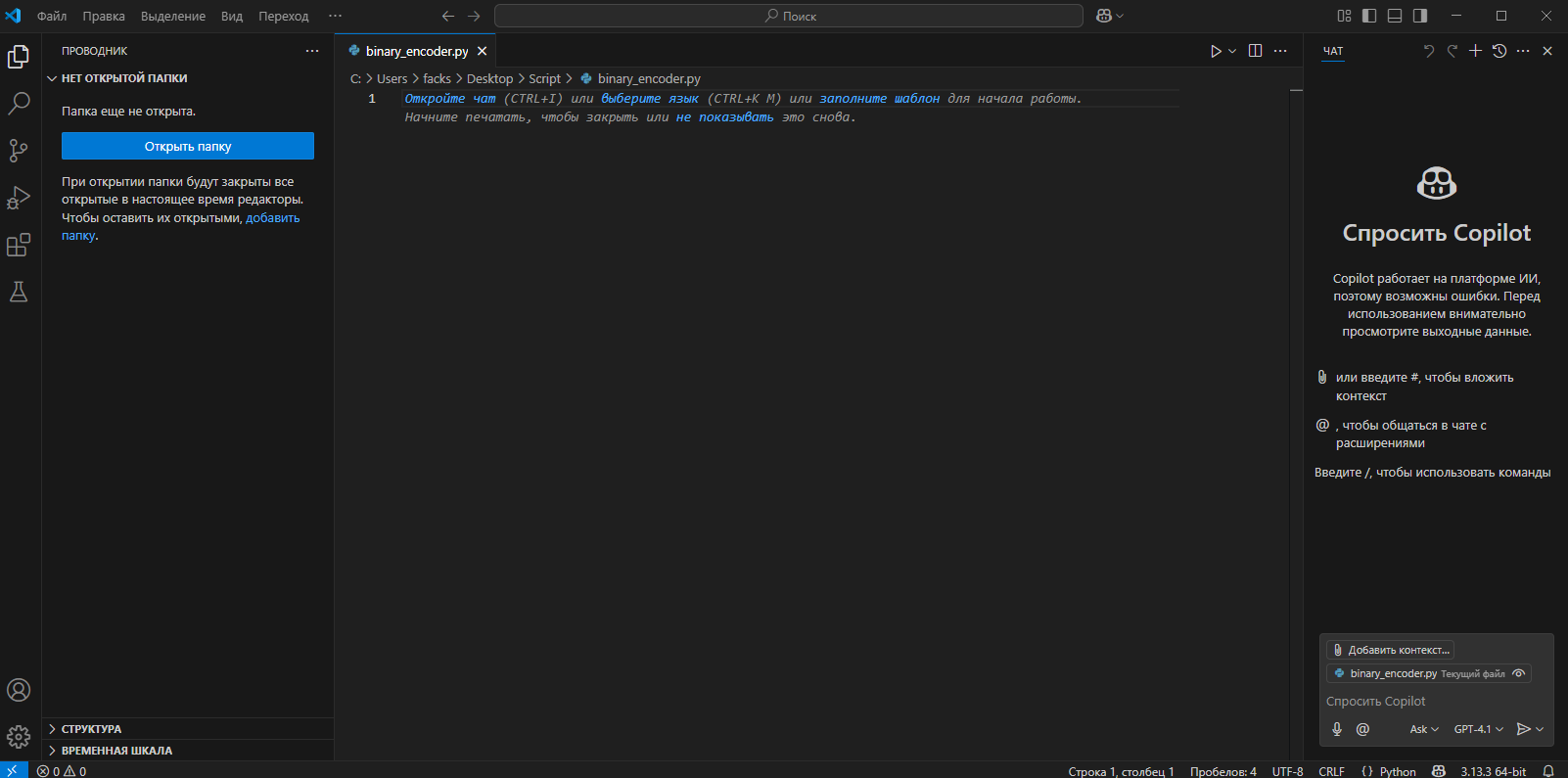Open the Search view in activity bar
The width and height of the screenshot is (1568, 778).
(x=19, y=103)
